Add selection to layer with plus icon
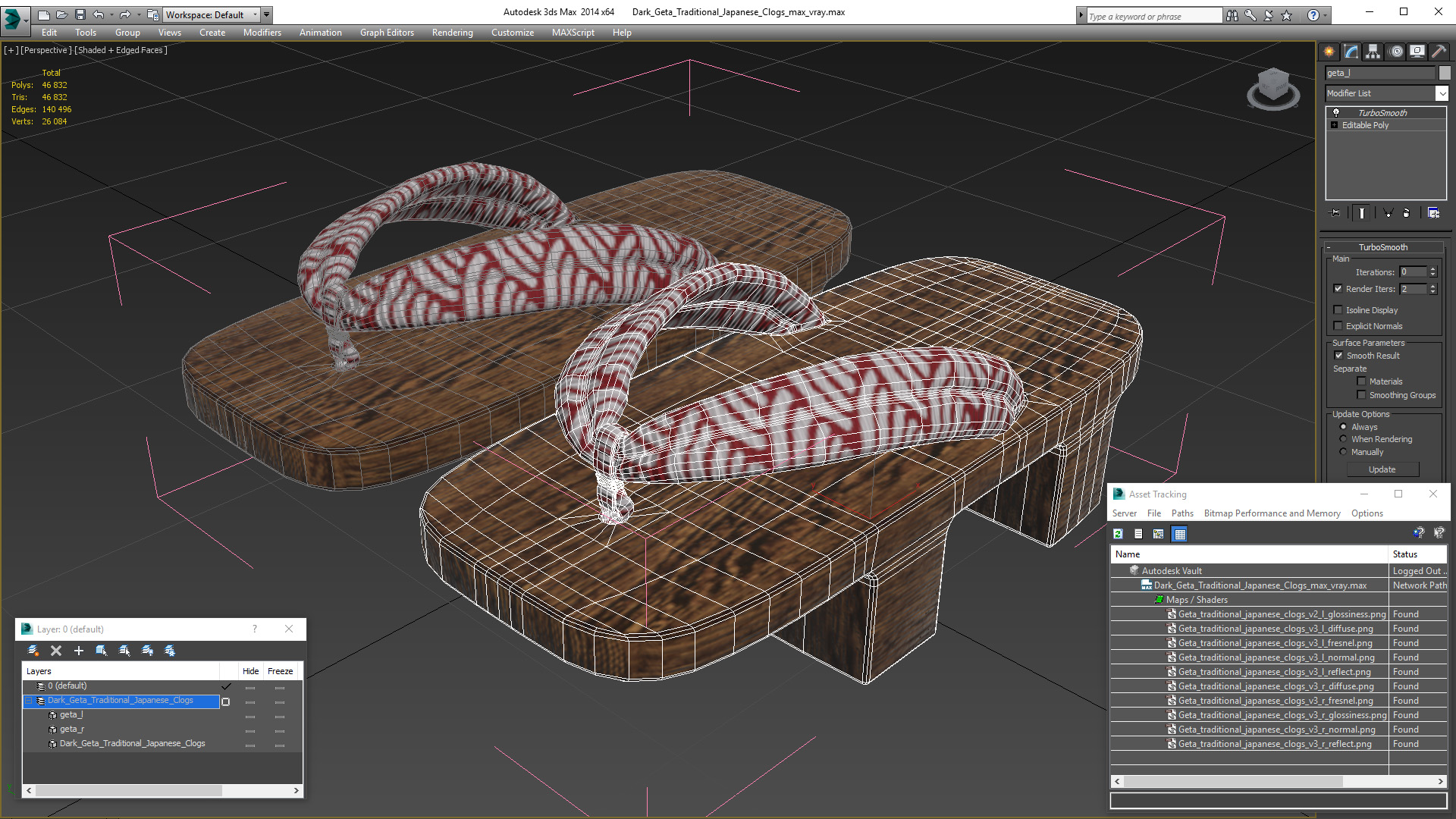Viewport: 1456px width, 819px height. pyautogui.click(x=79, y=651)
